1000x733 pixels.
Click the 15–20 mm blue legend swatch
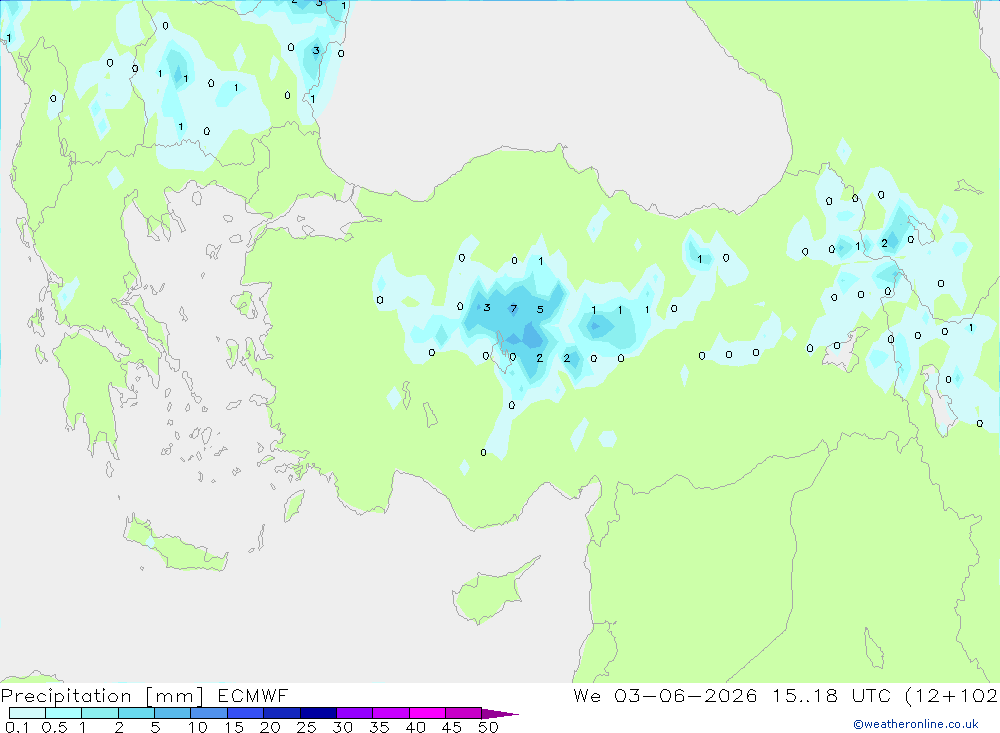pyautogui.click(x=246, y=713)
